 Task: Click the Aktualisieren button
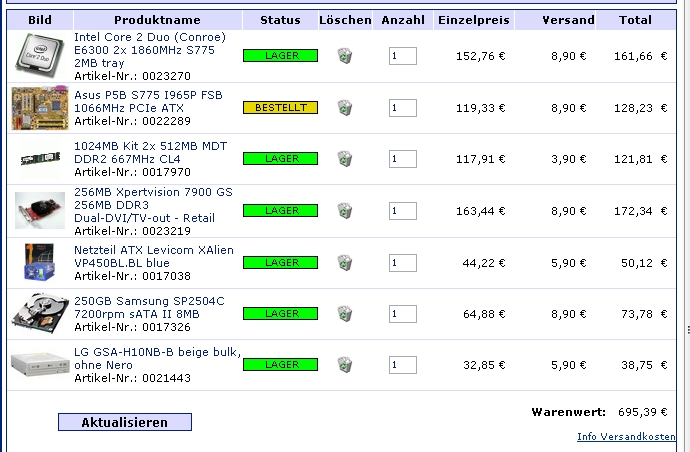(125, 422)
